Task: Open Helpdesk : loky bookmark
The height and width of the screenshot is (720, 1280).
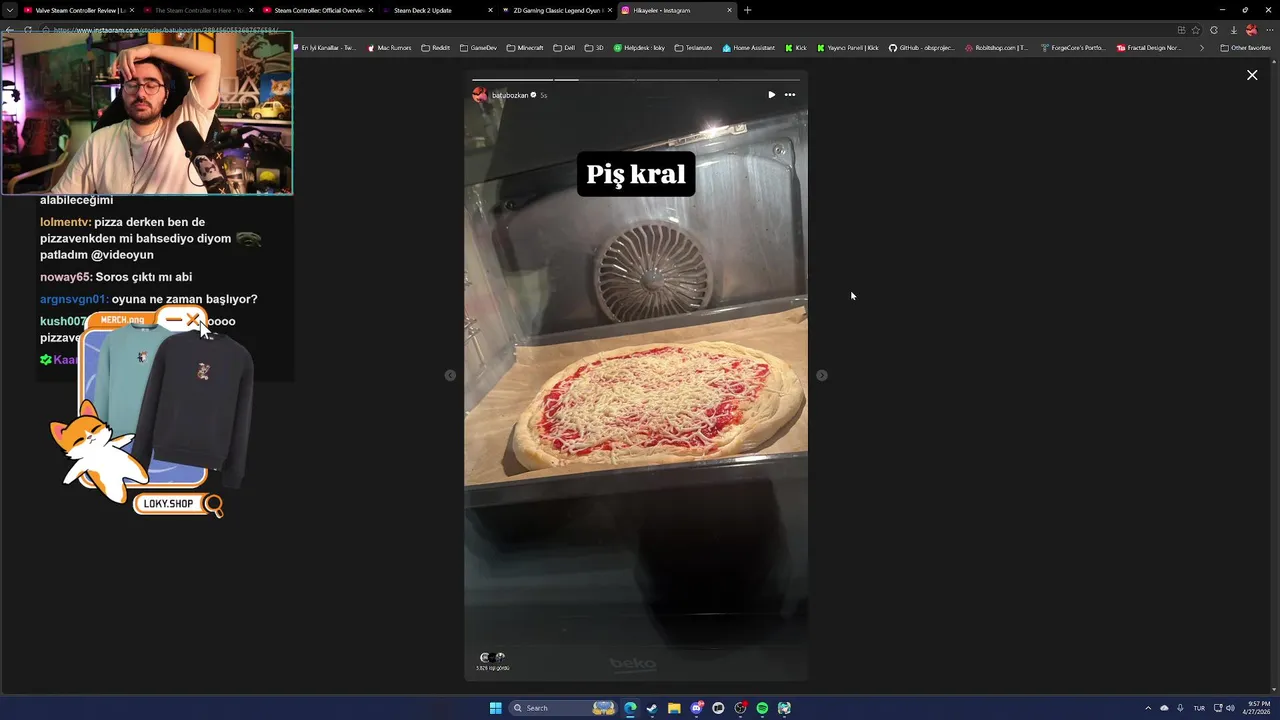Action: tap(639, 48)
